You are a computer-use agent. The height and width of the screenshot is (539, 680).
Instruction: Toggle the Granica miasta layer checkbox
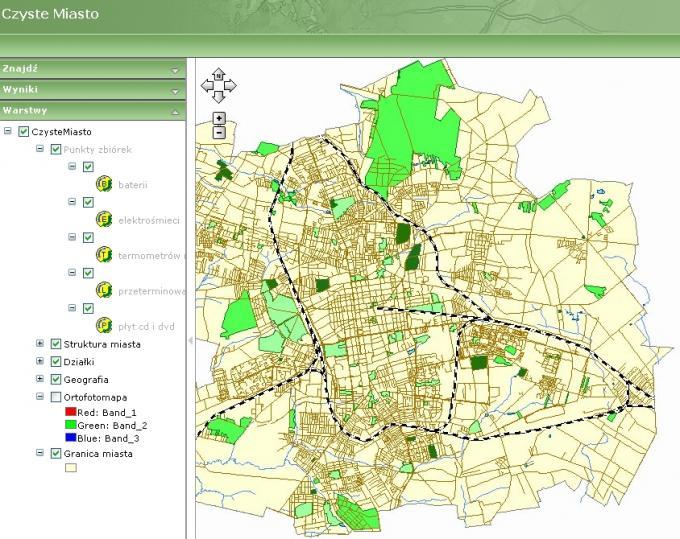click(56, 453)
